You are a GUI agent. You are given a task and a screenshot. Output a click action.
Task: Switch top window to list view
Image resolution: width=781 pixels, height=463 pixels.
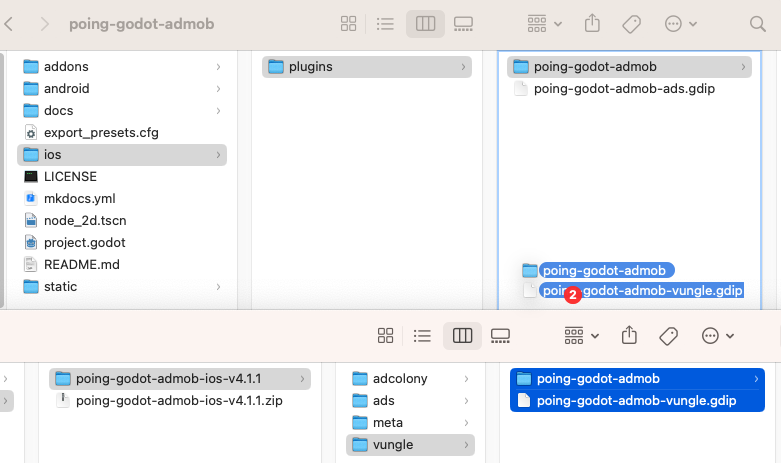pyautogui.click(x=387, y=23)
